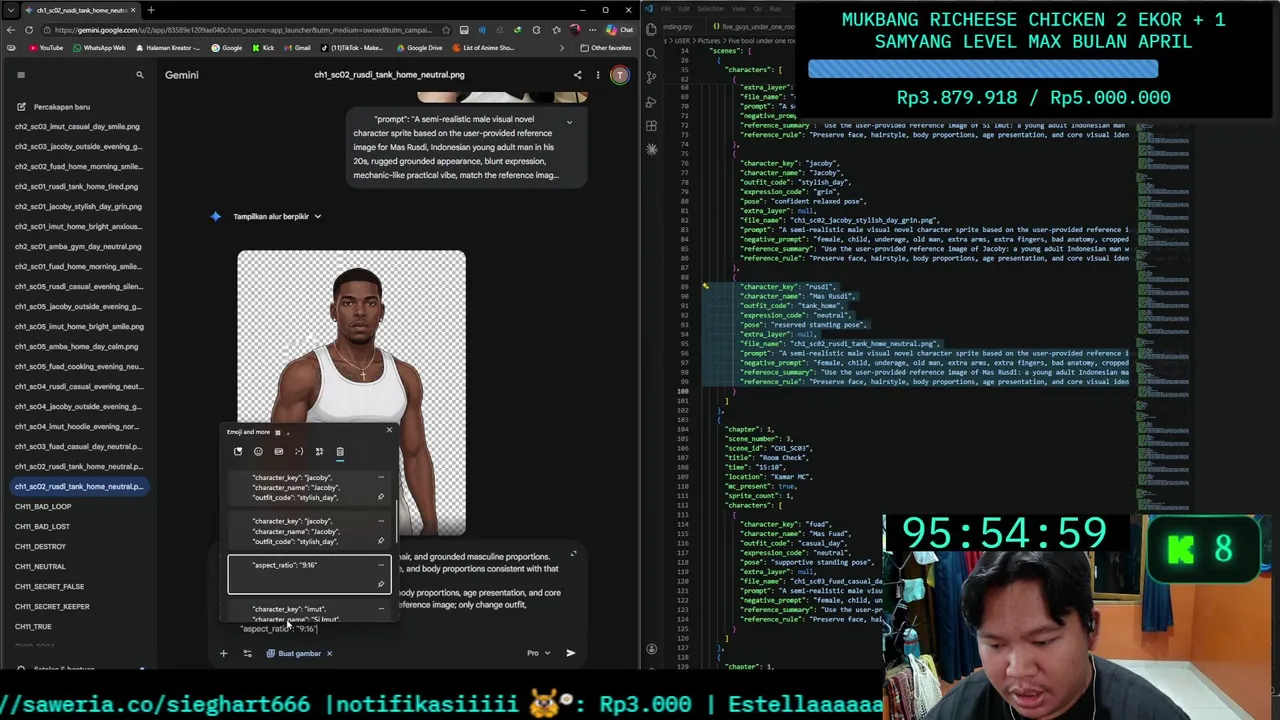This screenshot has width=1280, height=720.
Task: Pin the aspect_ratio 9:16 clipboard item
Action: (381, 585)
